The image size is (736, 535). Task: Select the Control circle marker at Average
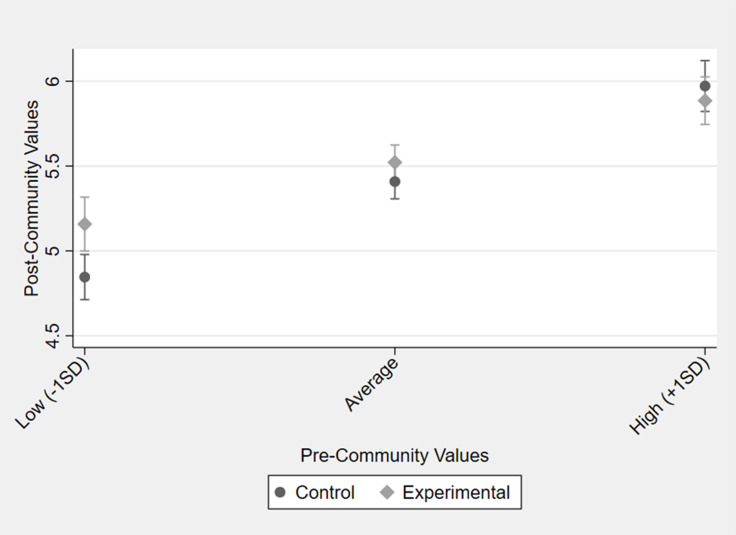click(395, 182)
